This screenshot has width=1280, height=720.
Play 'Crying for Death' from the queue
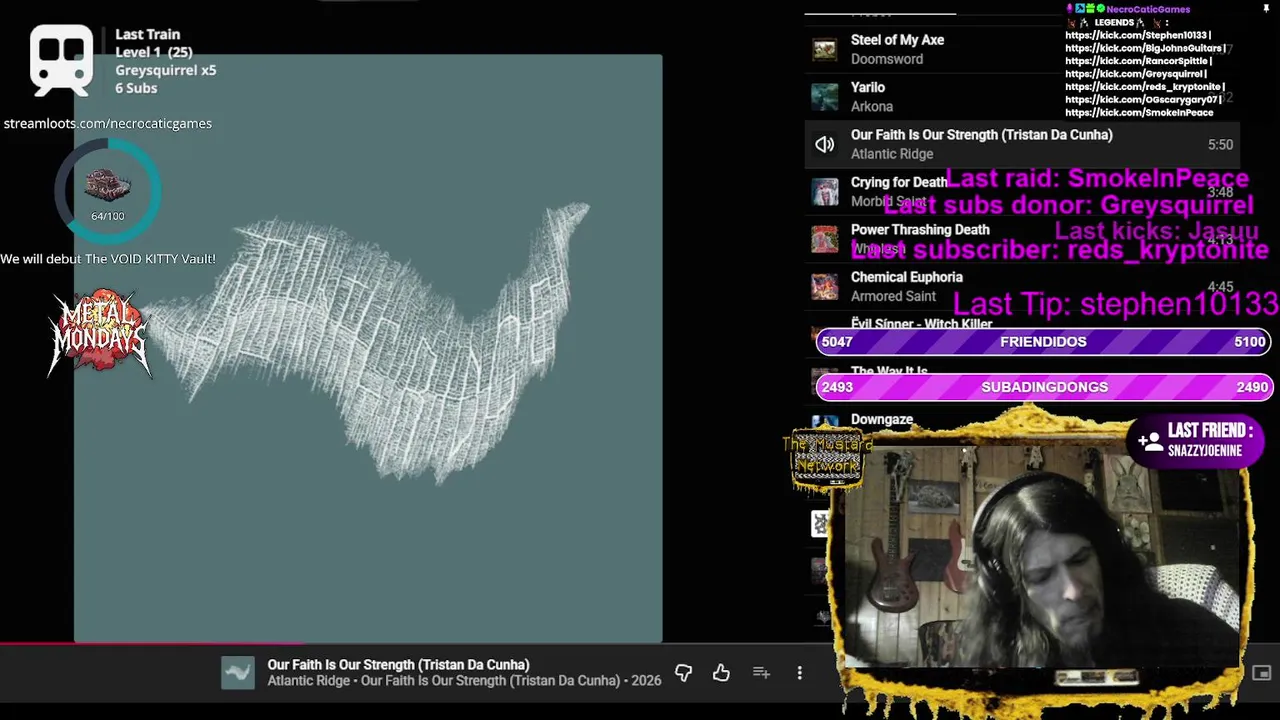pos(898,182)
